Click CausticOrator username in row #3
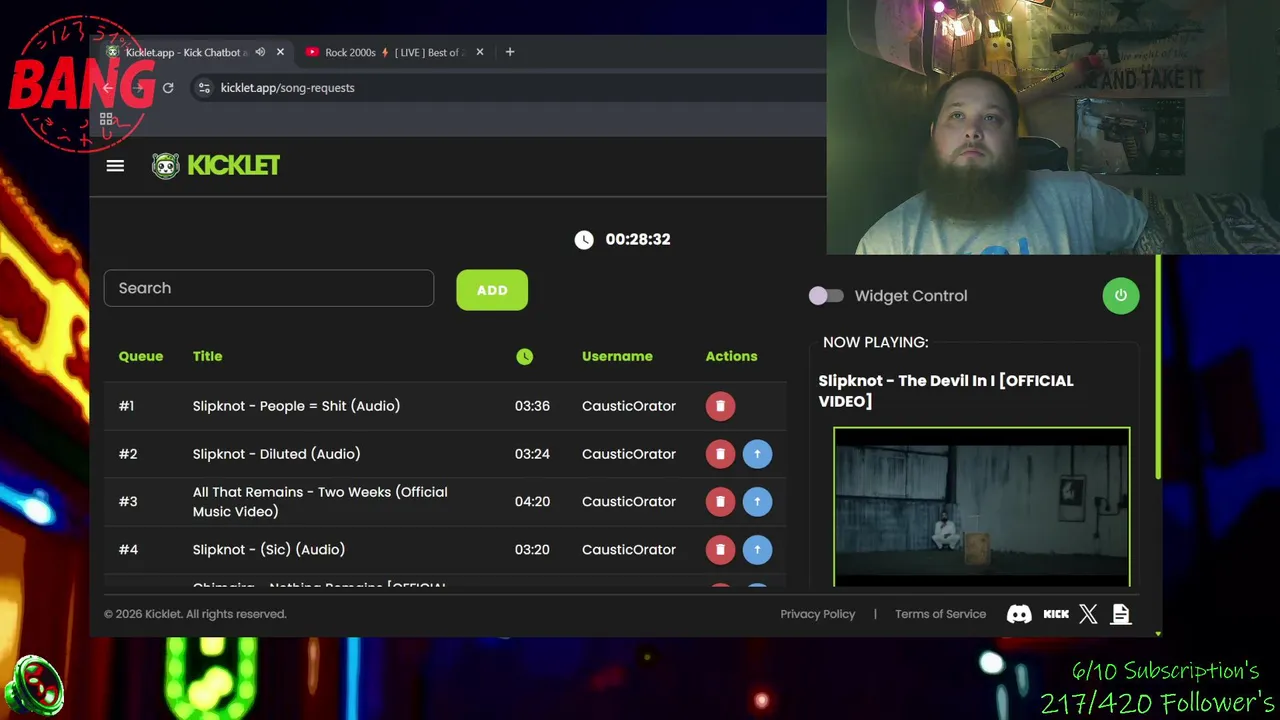This screenshot has height=720, width=1280. (629, 502)
